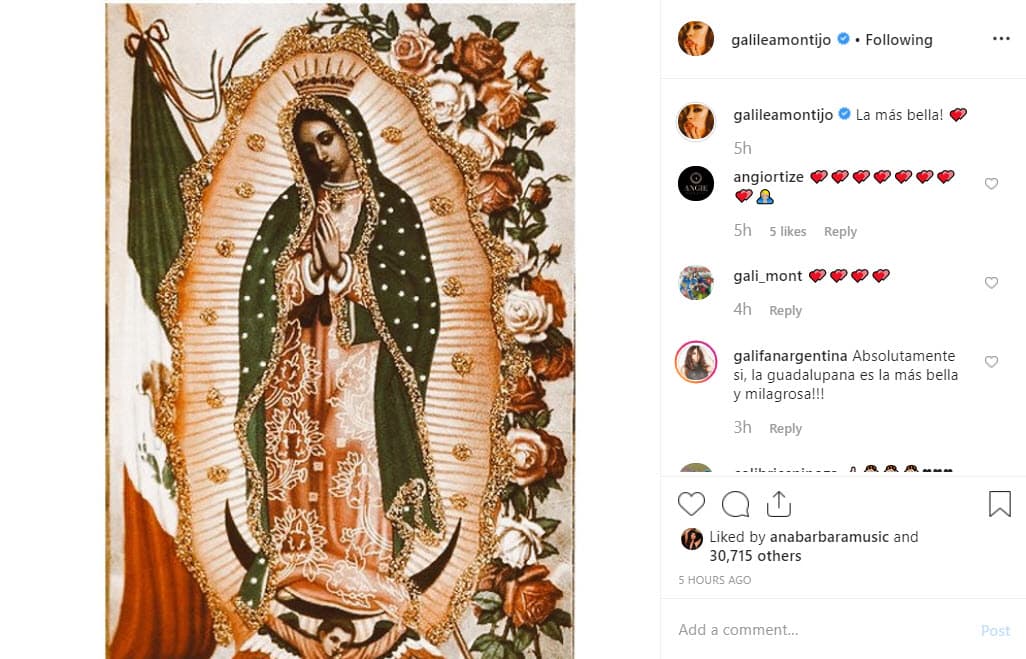Reply to galifanargentina's comment
The image size is (1026, 659).
click(785, 428)
